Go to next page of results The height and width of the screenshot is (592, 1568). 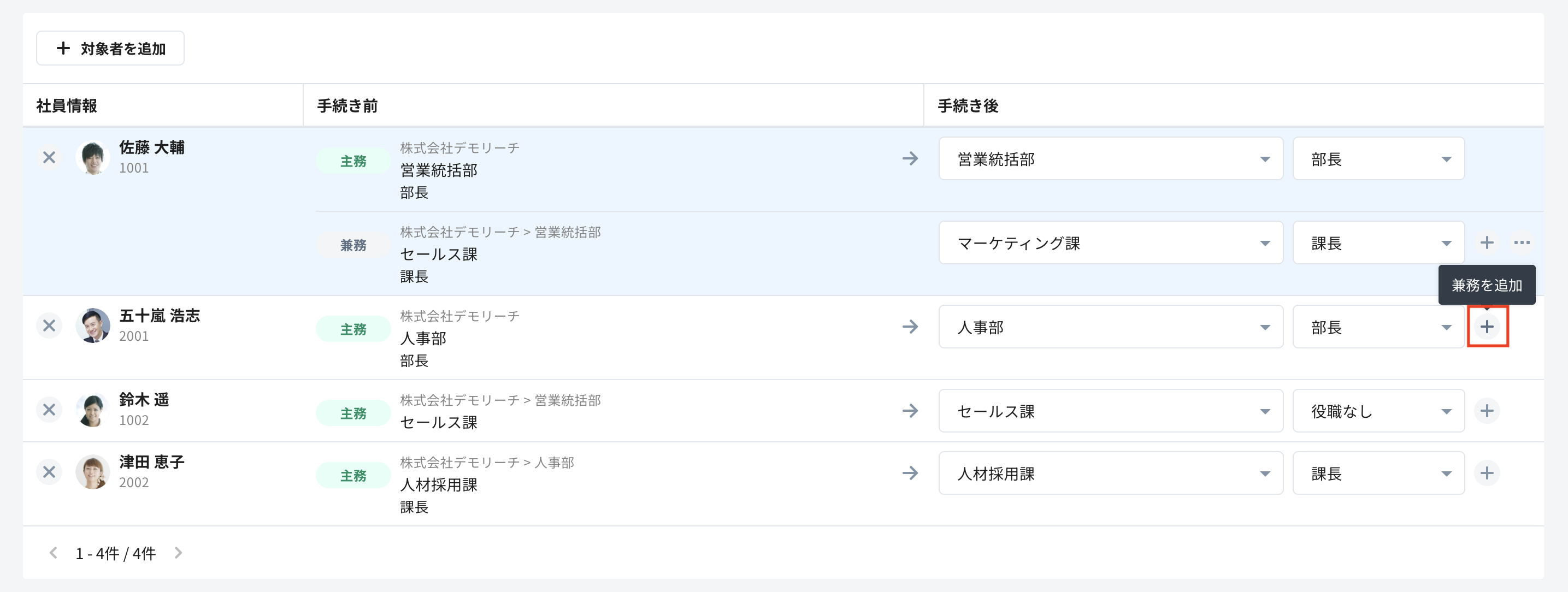coord(178,553)
